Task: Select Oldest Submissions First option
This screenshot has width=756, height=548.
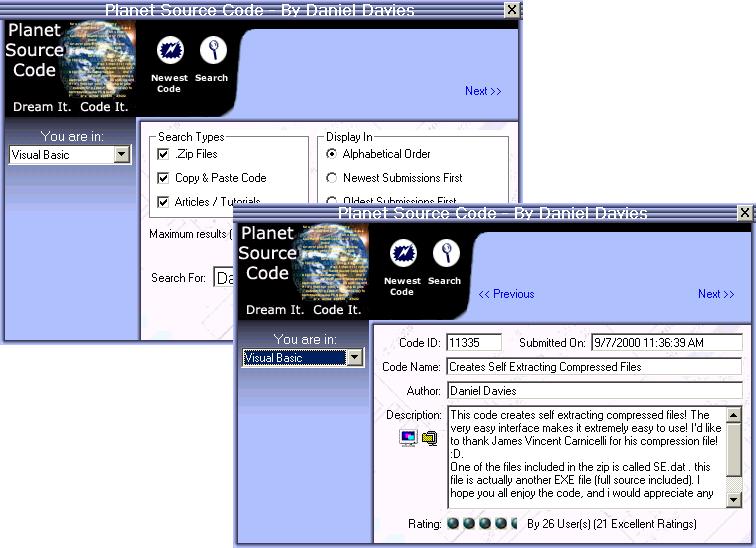Action: (331, 200)
